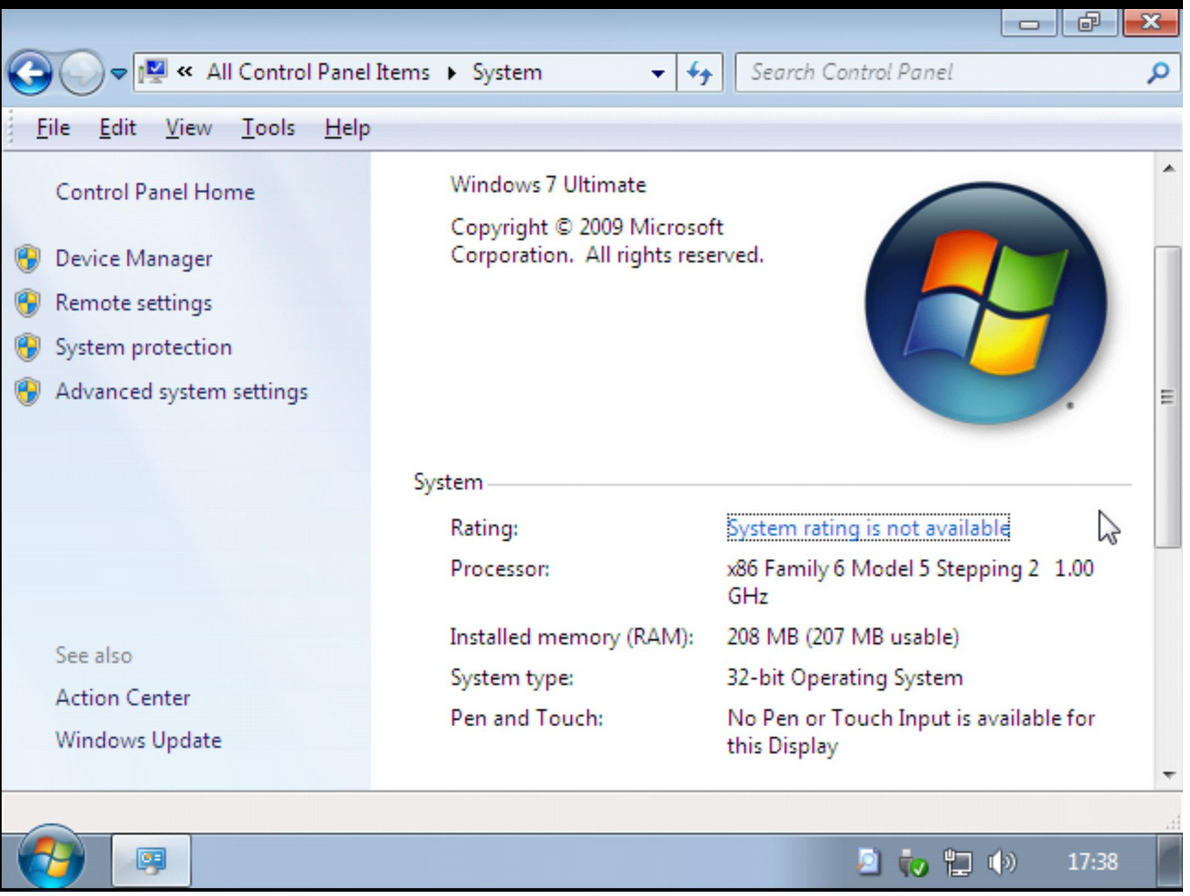Image resolution: width=1190 pixels, height=896 pixels.
Task: Click the 'x86 Family 6 Model 5' processor value
Action: point(911,582)
